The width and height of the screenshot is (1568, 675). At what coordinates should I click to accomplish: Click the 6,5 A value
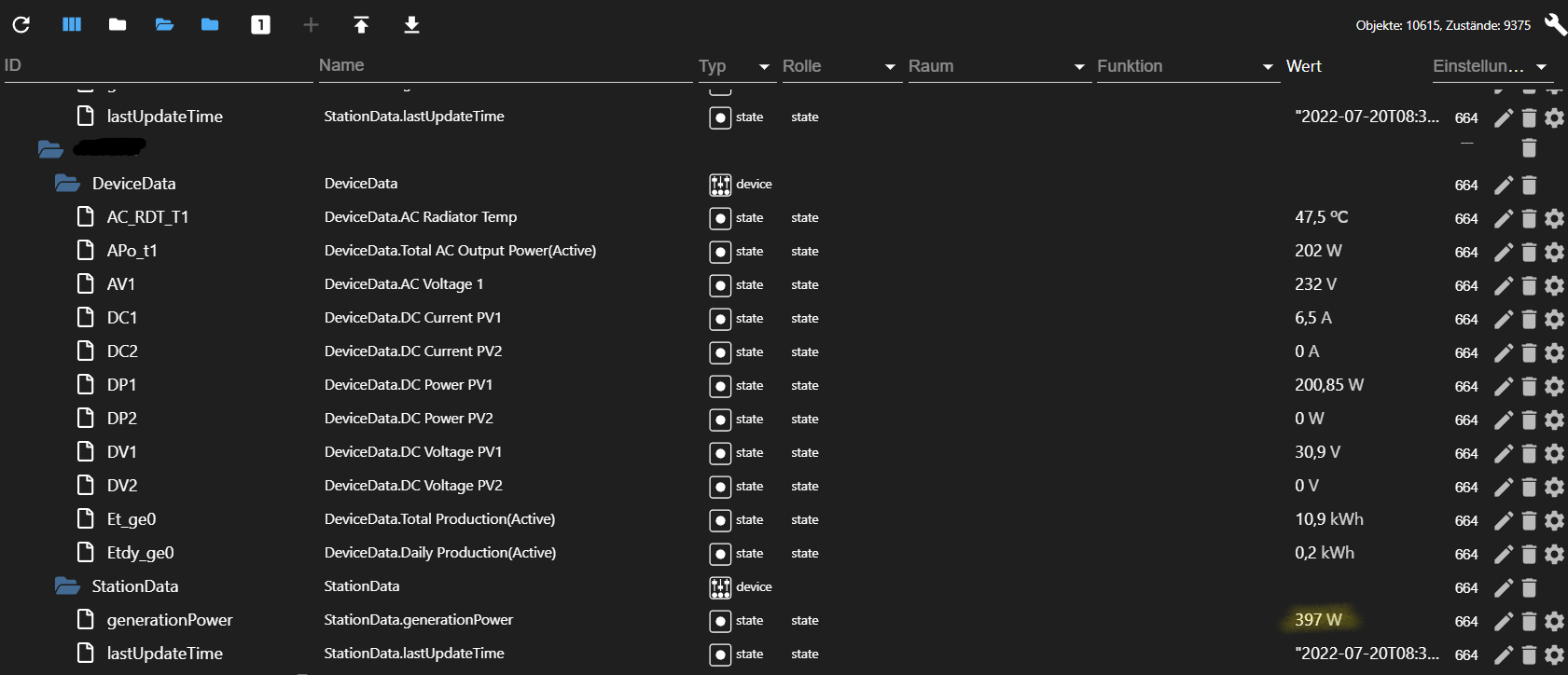point(1313,318)
